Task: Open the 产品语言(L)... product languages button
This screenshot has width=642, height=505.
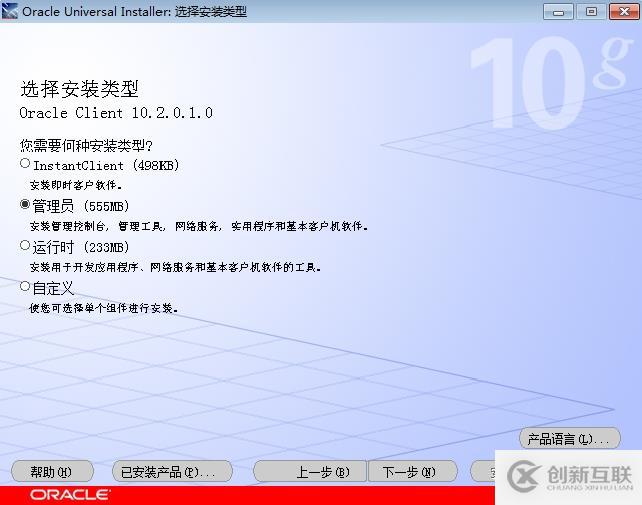Action: click(570, 439)
